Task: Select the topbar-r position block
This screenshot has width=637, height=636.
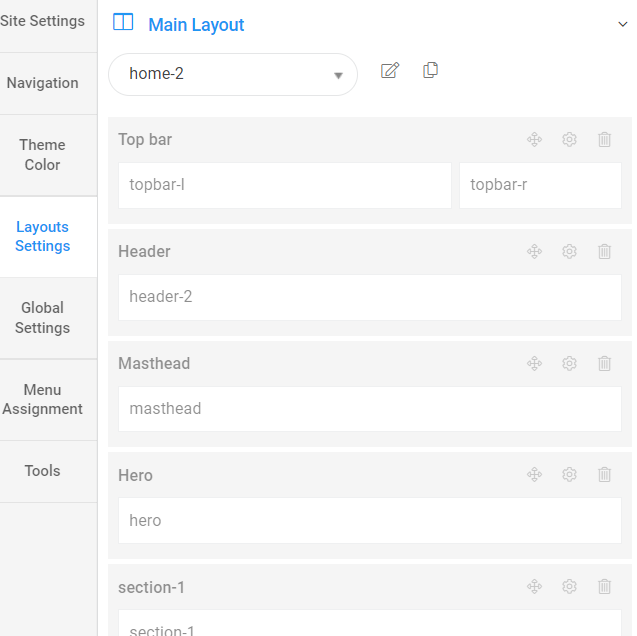Action: 540,185
